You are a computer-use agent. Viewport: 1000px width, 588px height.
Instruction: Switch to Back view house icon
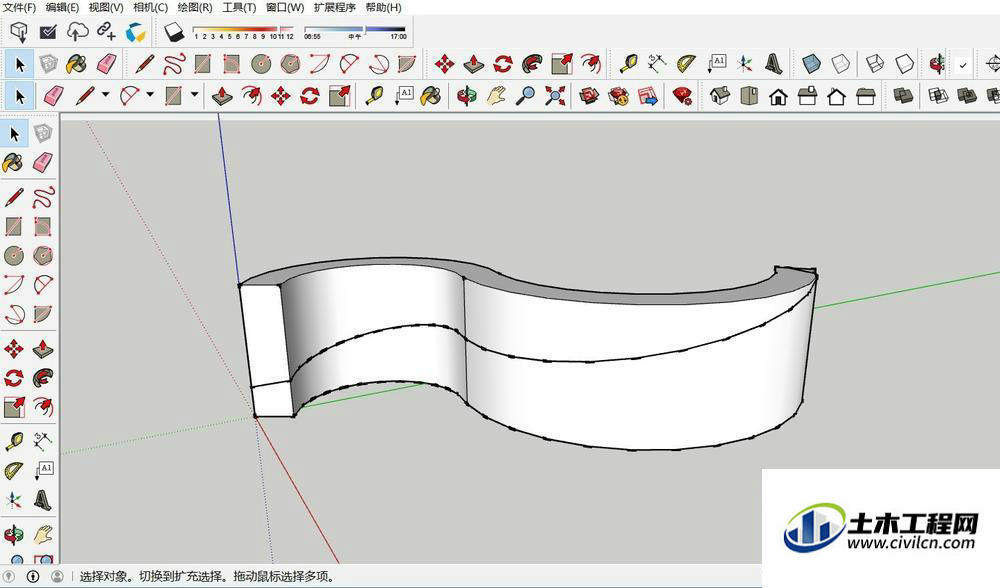point(837,97)
